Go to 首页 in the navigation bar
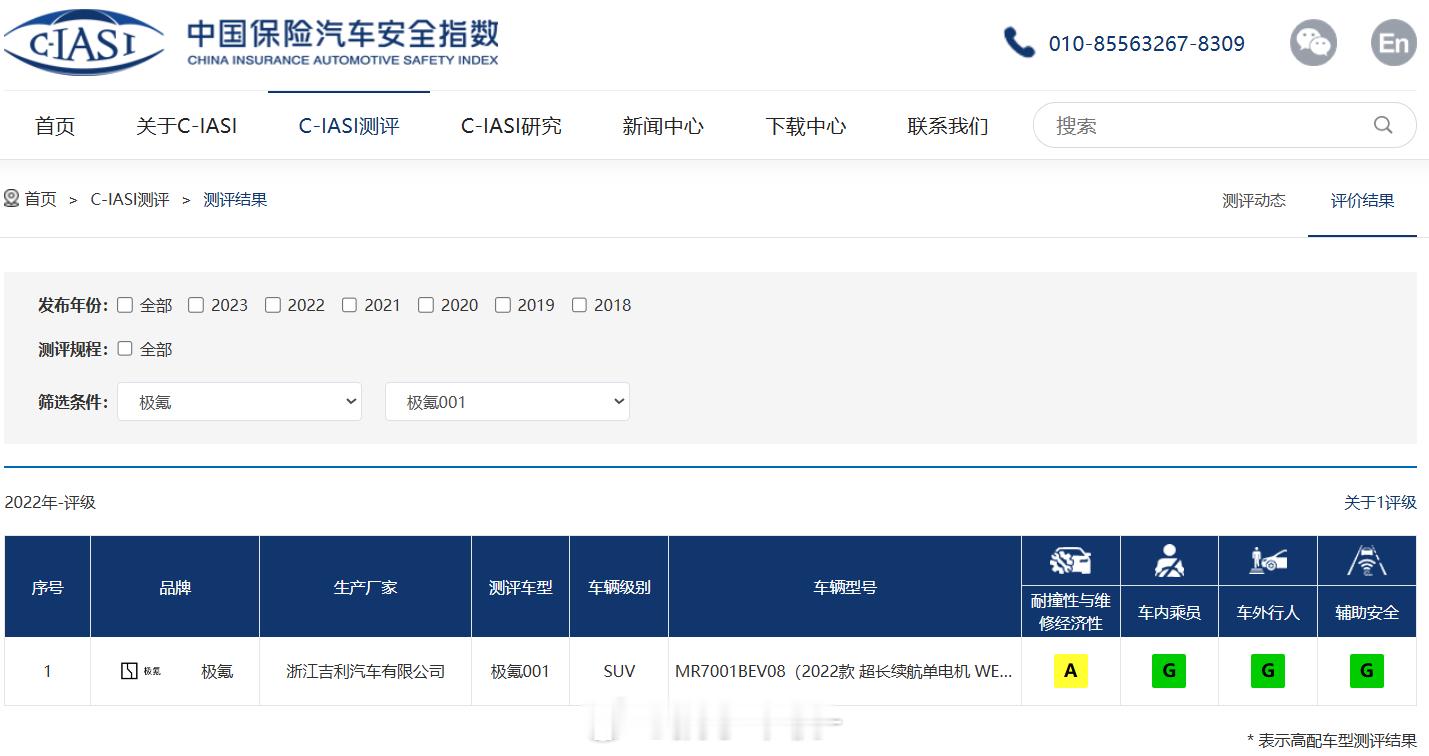 [x=55, y=126]
